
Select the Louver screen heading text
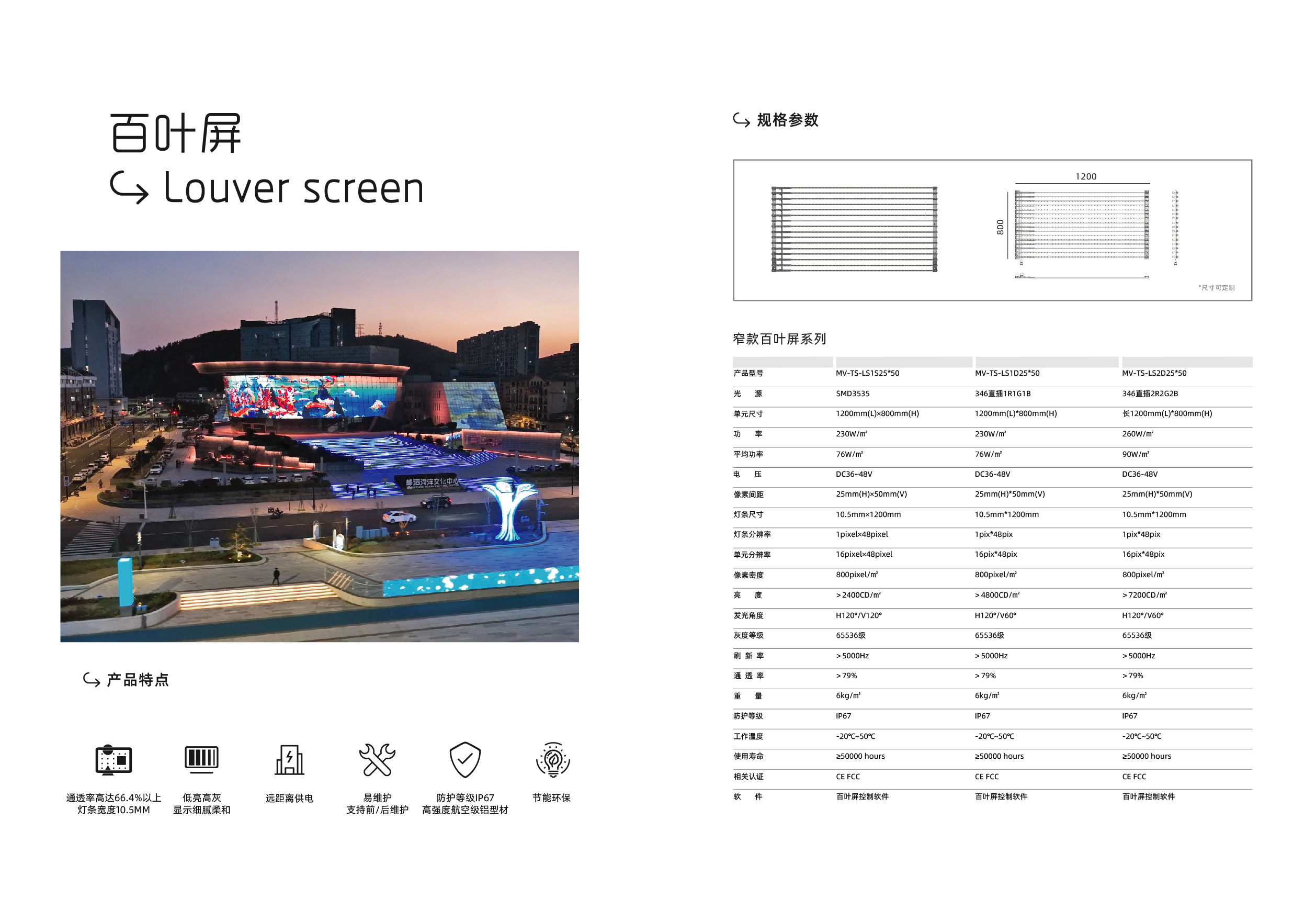(x=294, y=187)
